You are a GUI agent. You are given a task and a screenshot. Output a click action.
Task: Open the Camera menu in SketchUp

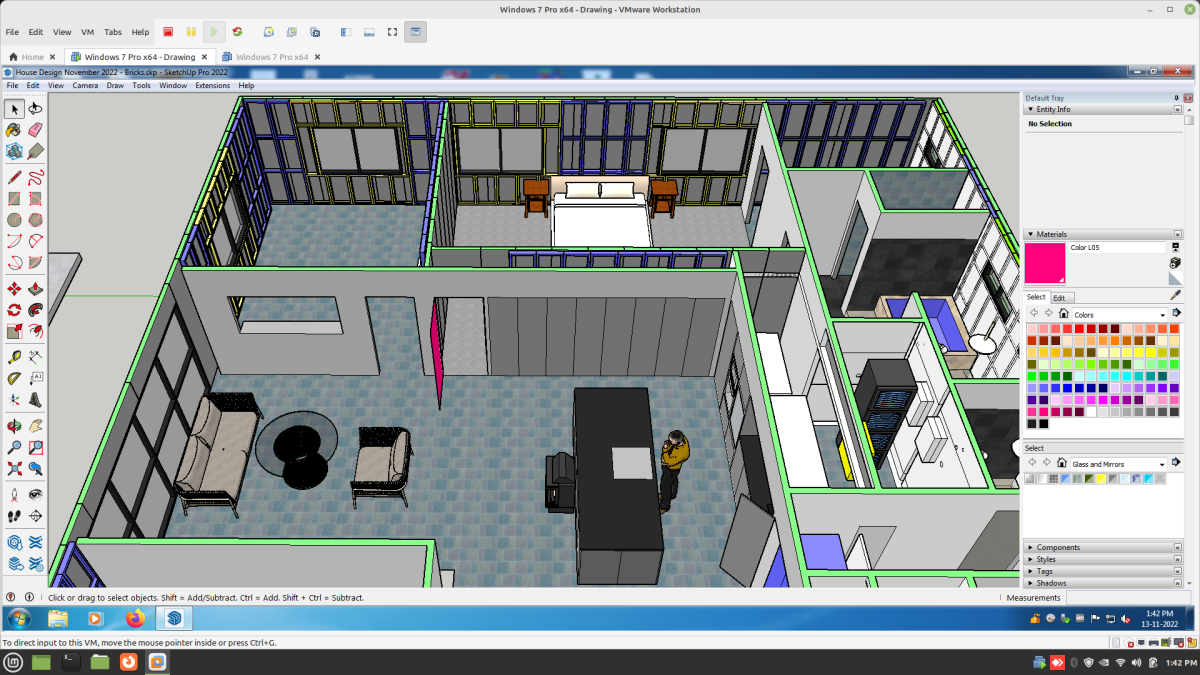[86, 85]
